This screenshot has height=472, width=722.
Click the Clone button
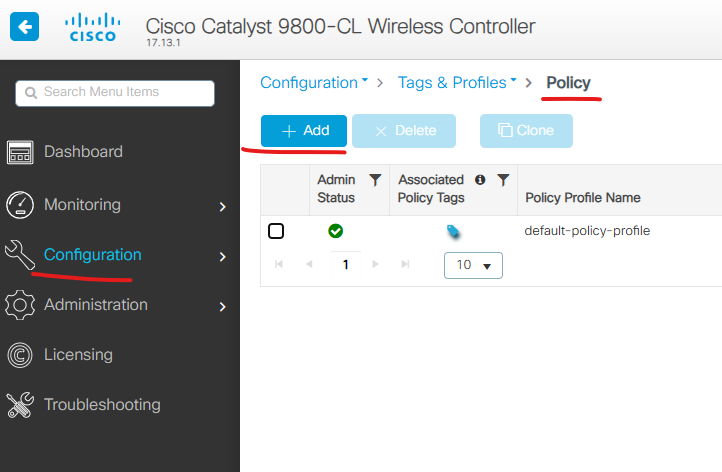[526, 131]
